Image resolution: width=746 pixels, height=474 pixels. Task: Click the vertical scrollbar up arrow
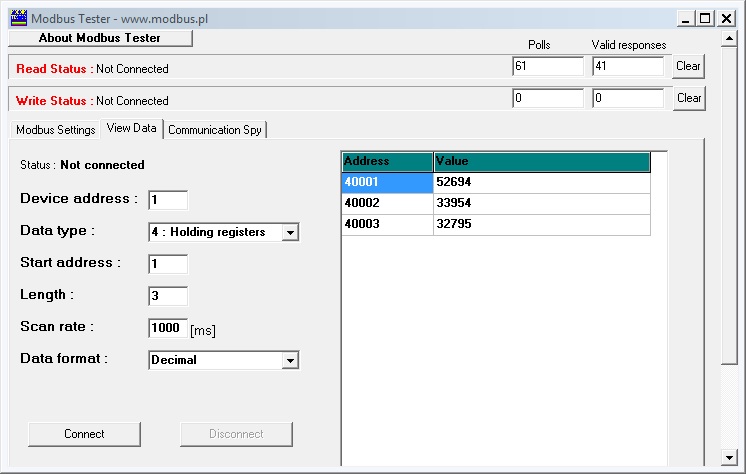pos(729,38)
